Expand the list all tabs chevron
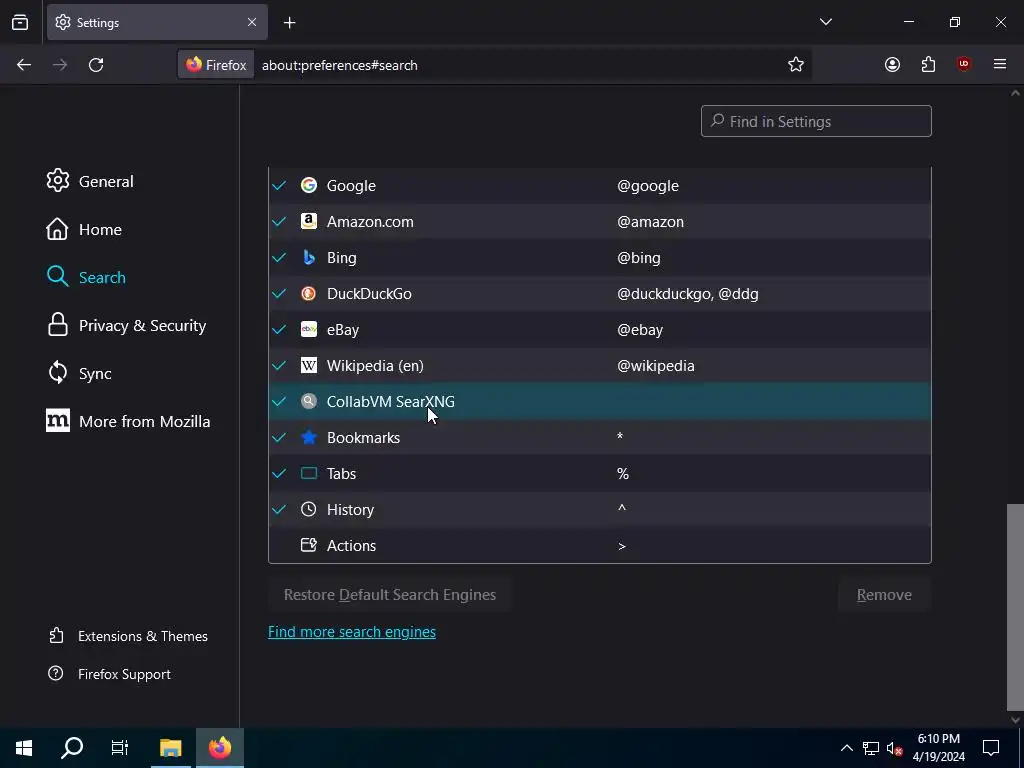The image size is (1024, 768). point(825,22)
